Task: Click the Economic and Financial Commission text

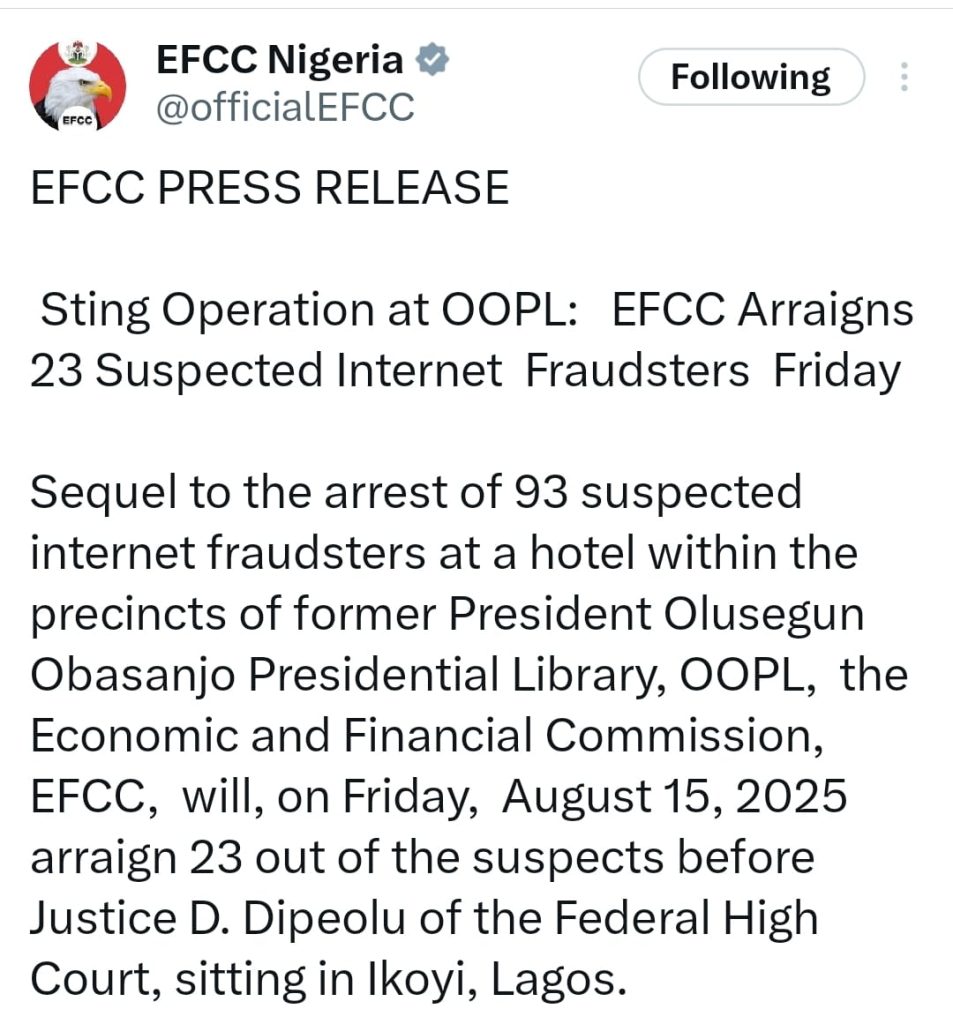Action: tap(427, 735)
